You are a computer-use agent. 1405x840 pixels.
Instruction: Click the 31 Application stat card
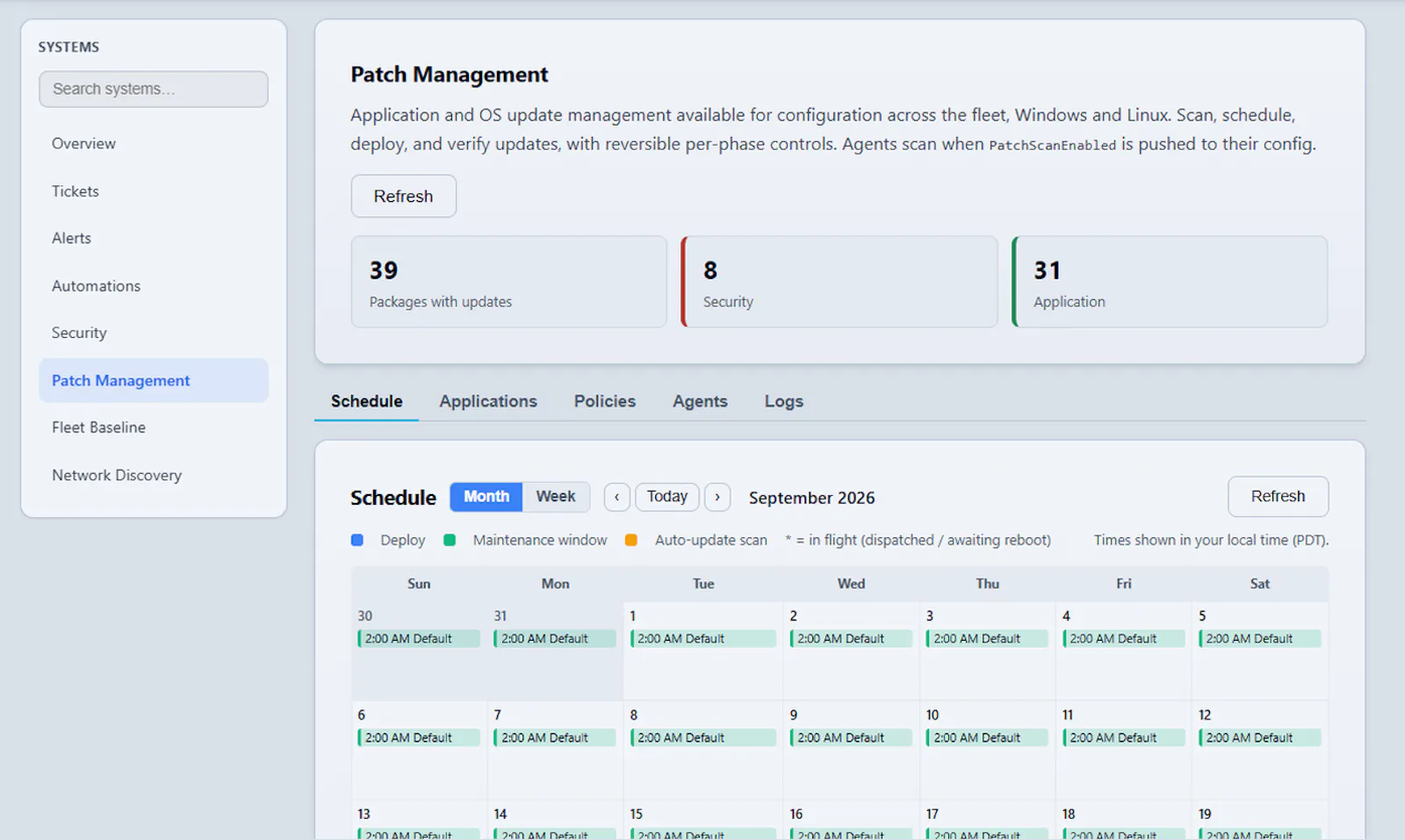[x=1171, y=282]
